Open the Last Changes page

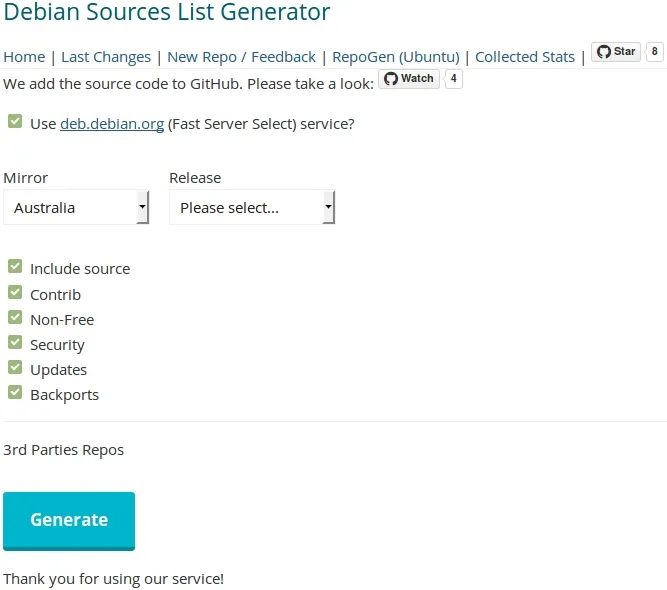click(x=106, y=57)
